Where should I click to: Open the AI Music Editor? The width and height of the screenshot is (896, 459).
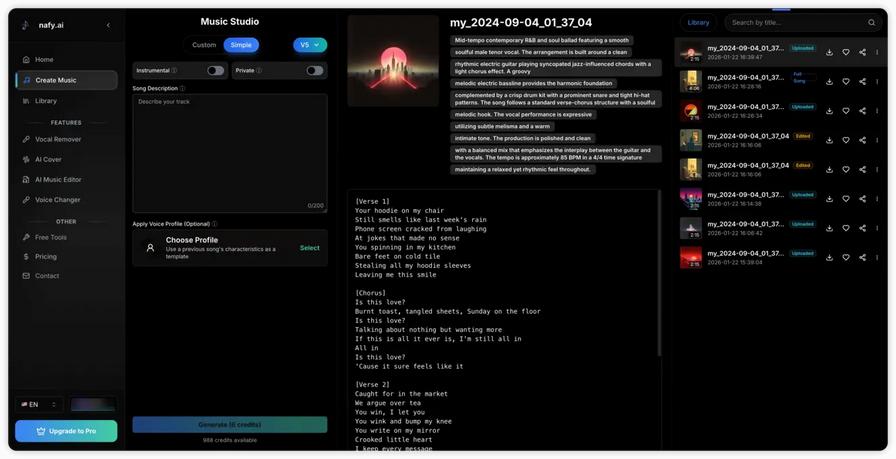click(66, 179)
